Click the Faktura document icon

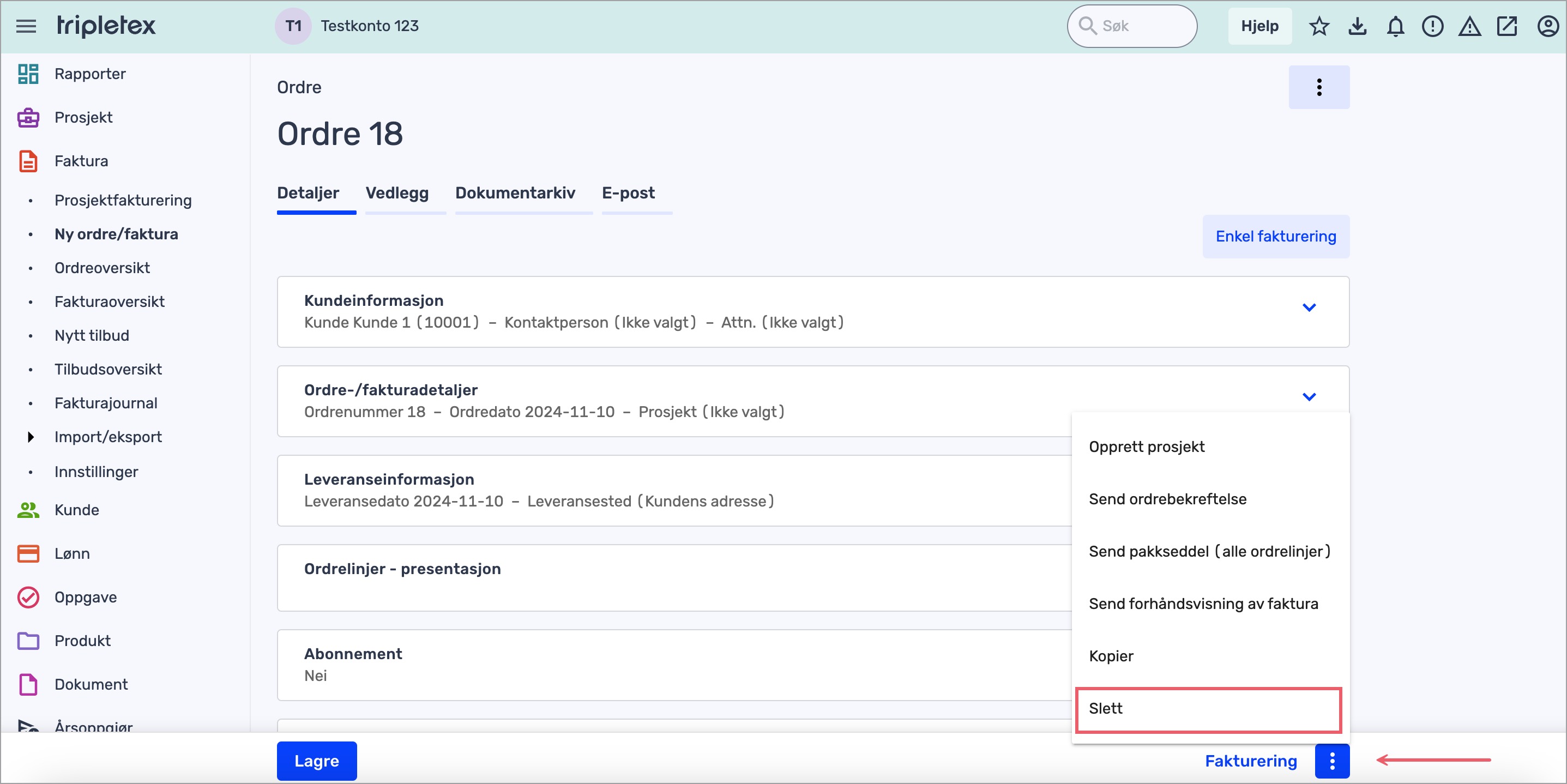(28, 161)
